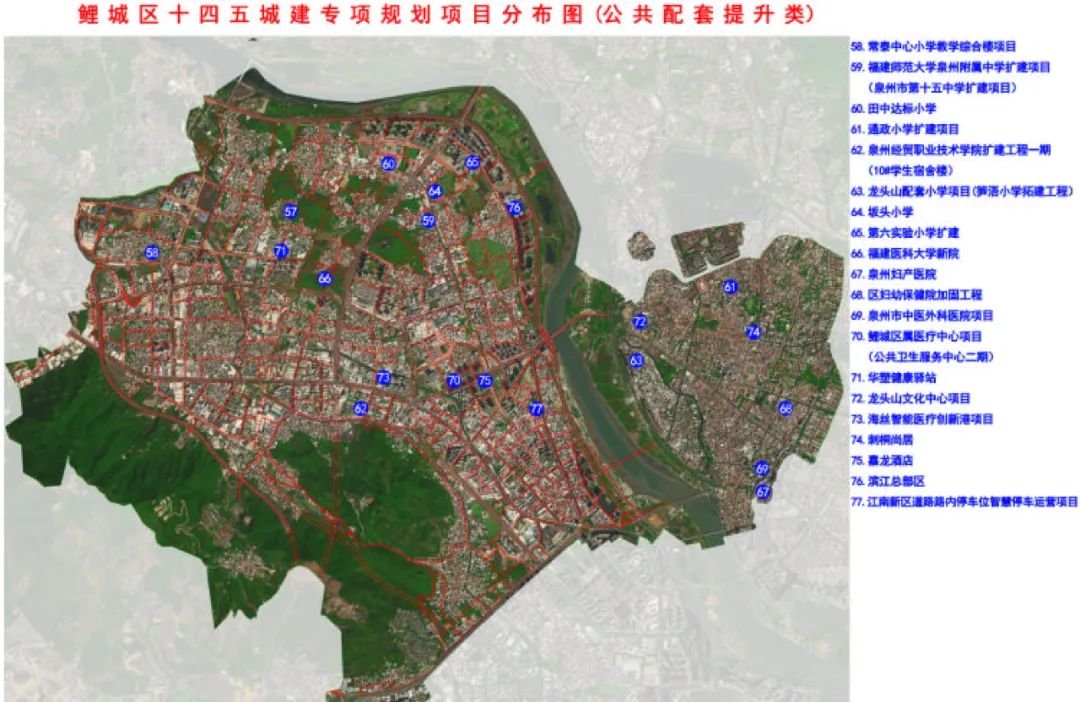
Task: Select the marker numbered 67
Action: [x=763, y=491]
